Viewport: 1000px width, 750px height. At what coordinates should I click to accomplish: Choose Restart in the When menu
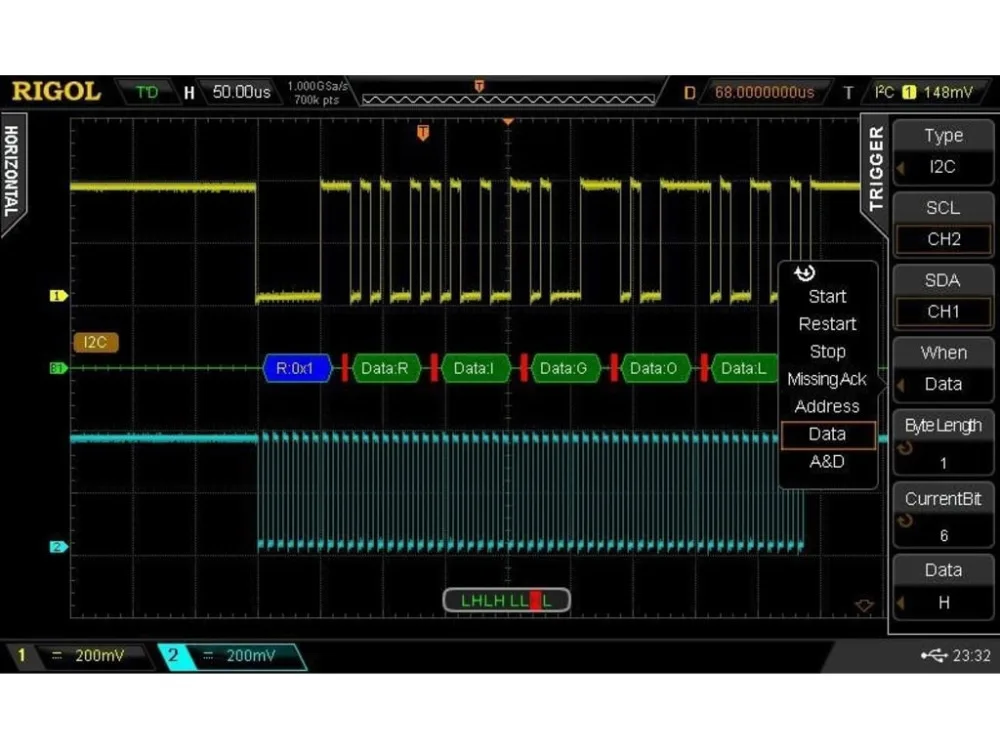click(827, 324)
